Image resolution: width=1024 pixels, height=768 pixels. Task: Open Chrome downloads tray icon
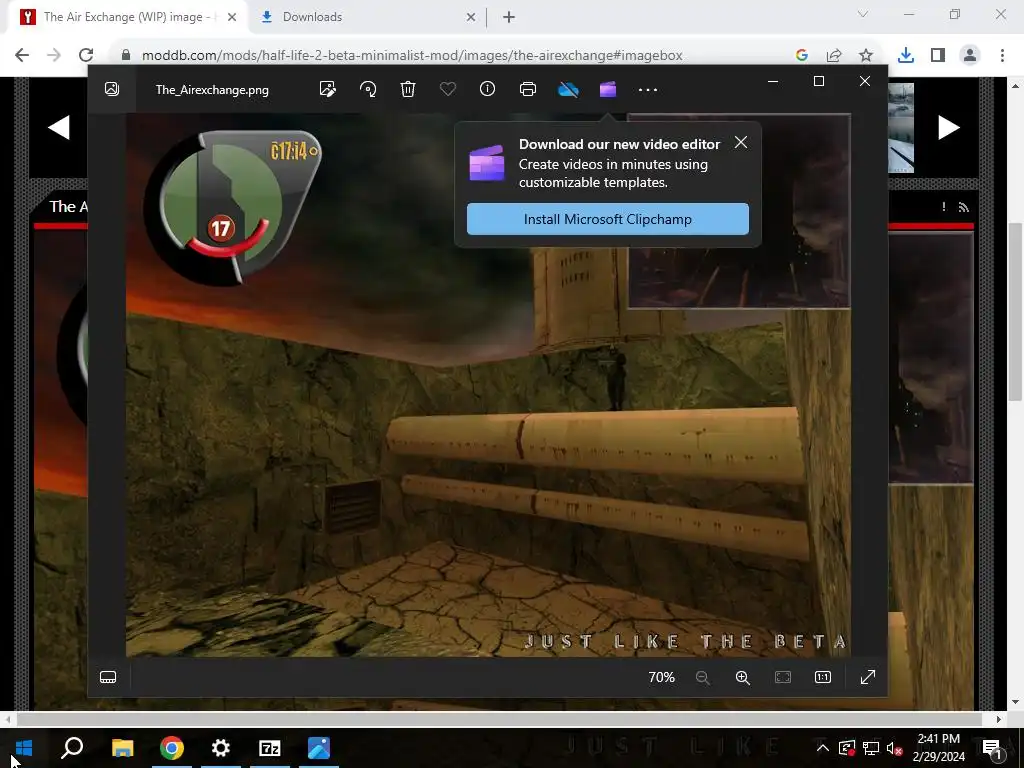tap(906, 56)
